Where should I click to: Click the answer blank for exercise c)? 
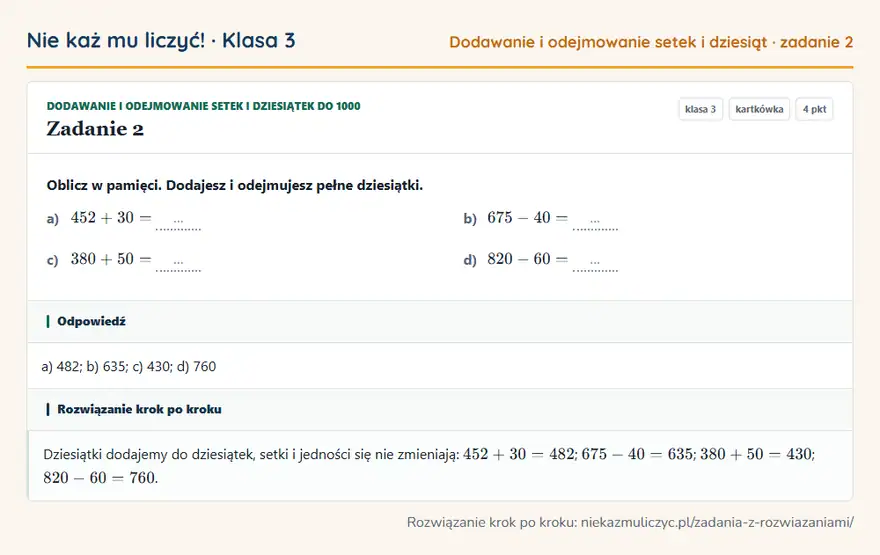[178, 263]
